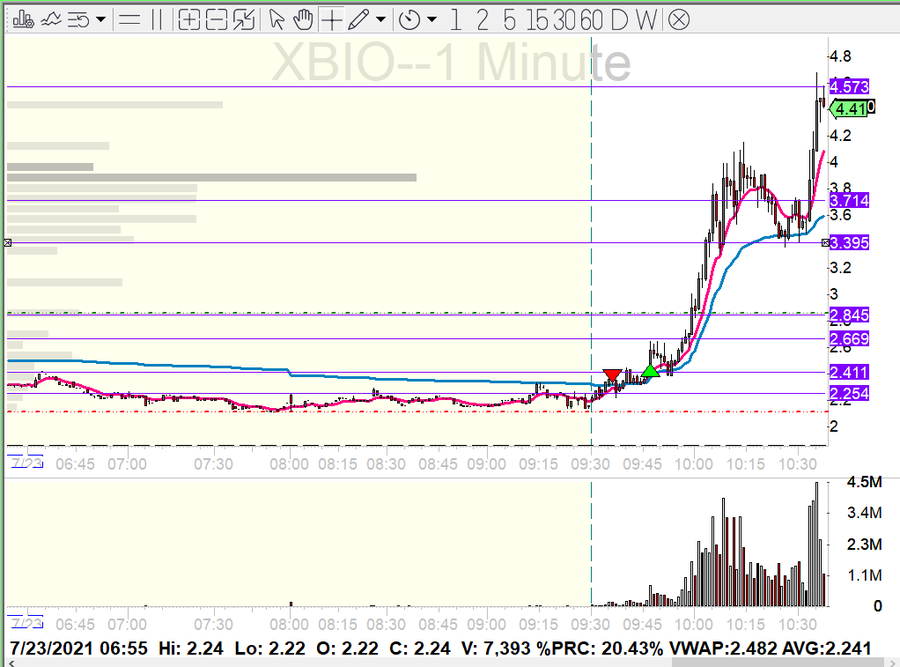Click the clock time-frame icon

pyautogui.click(x=409, y=20)
